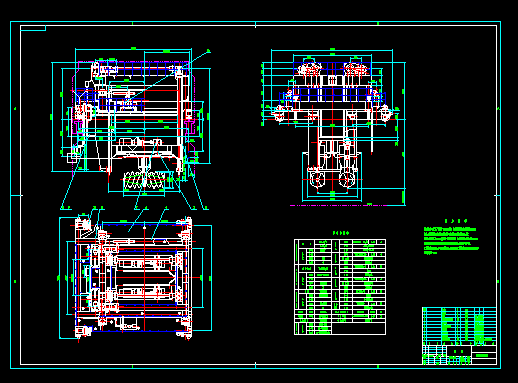Image resolution: width=518 pixels, height=383 pixels.
Task: Select the coil spring assembly under front view
Action: (144, 180)
